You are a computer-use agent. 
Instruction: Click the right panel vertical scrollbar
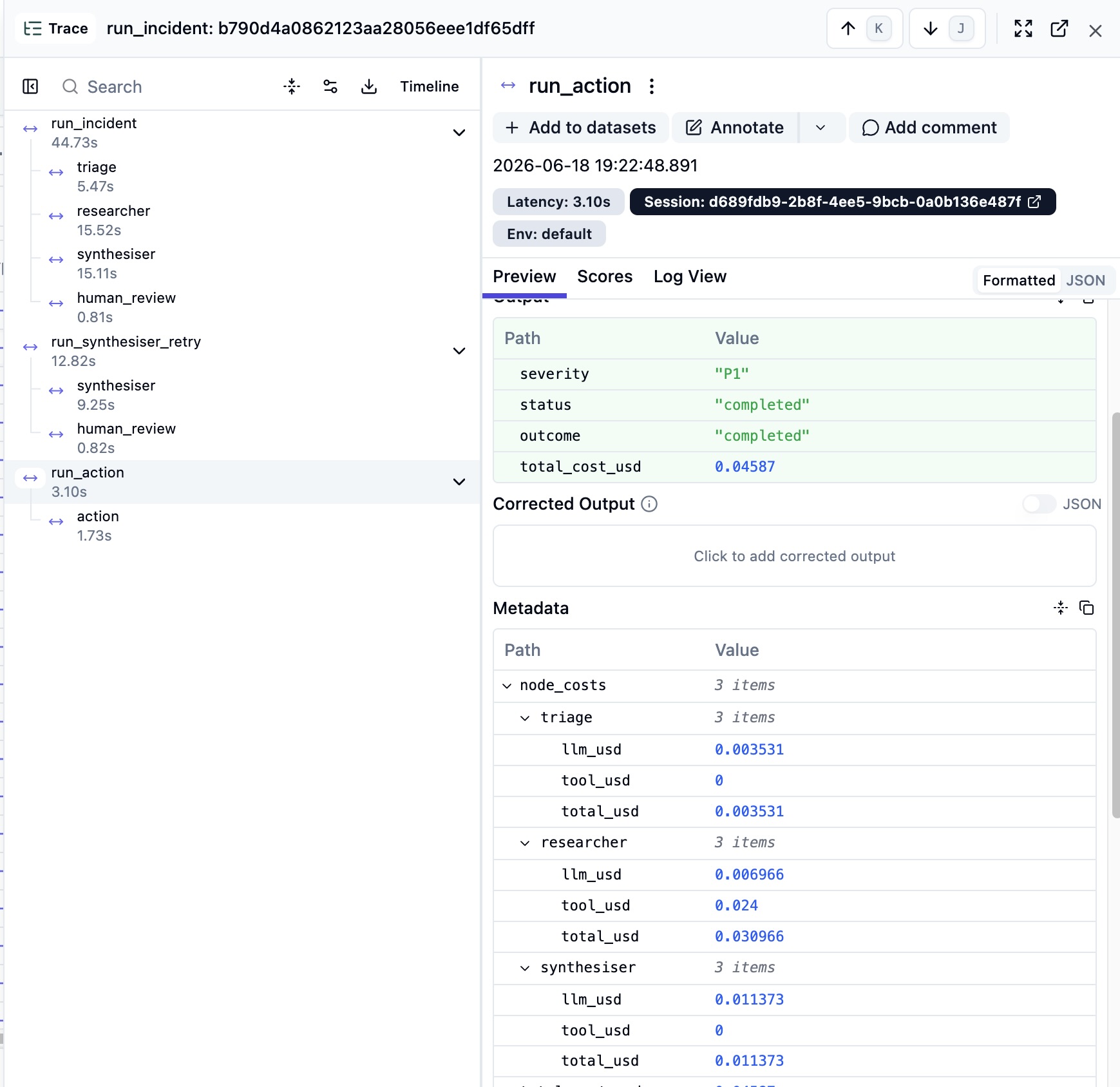[x=1115, y=615]
